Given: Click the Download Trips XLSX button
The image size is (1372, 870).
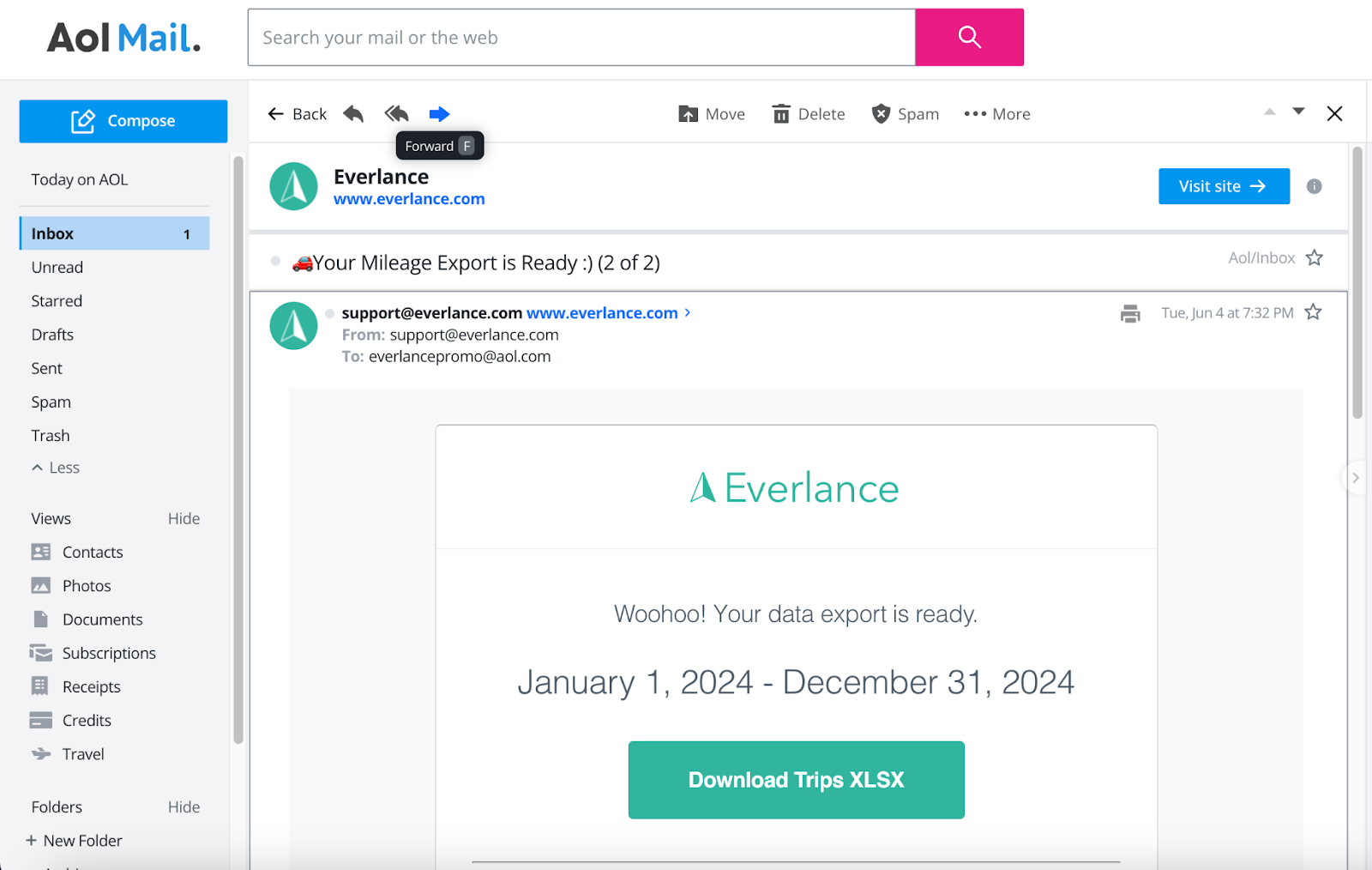Looking at the screenshot, I should point(796,780).
